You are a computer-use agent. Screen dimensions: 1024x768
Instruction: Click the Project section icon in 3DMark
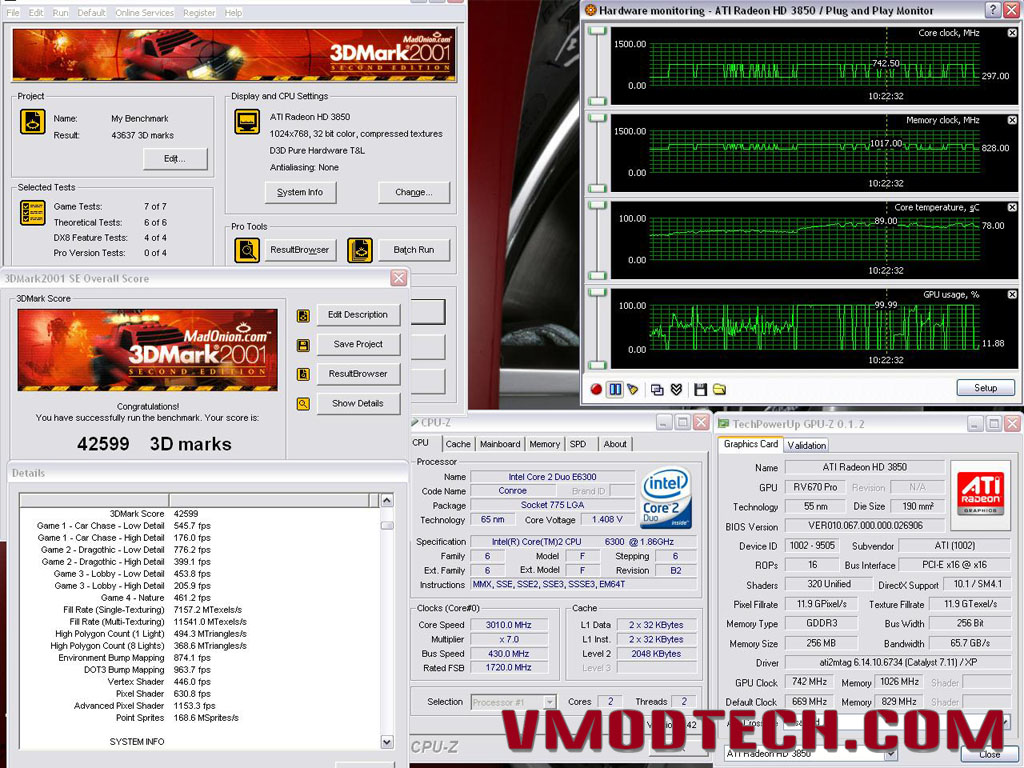coord(33,122)
